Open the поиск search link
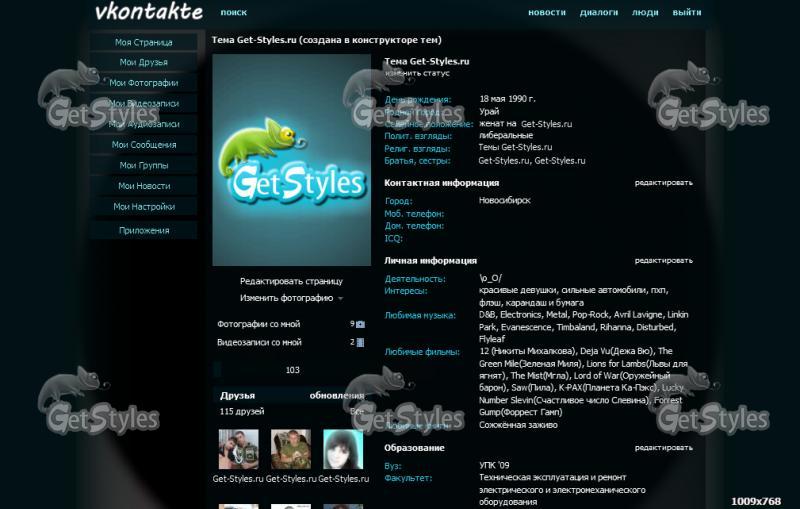The width and height of the screenshot is (800, 509). click(x=234, y=12)
